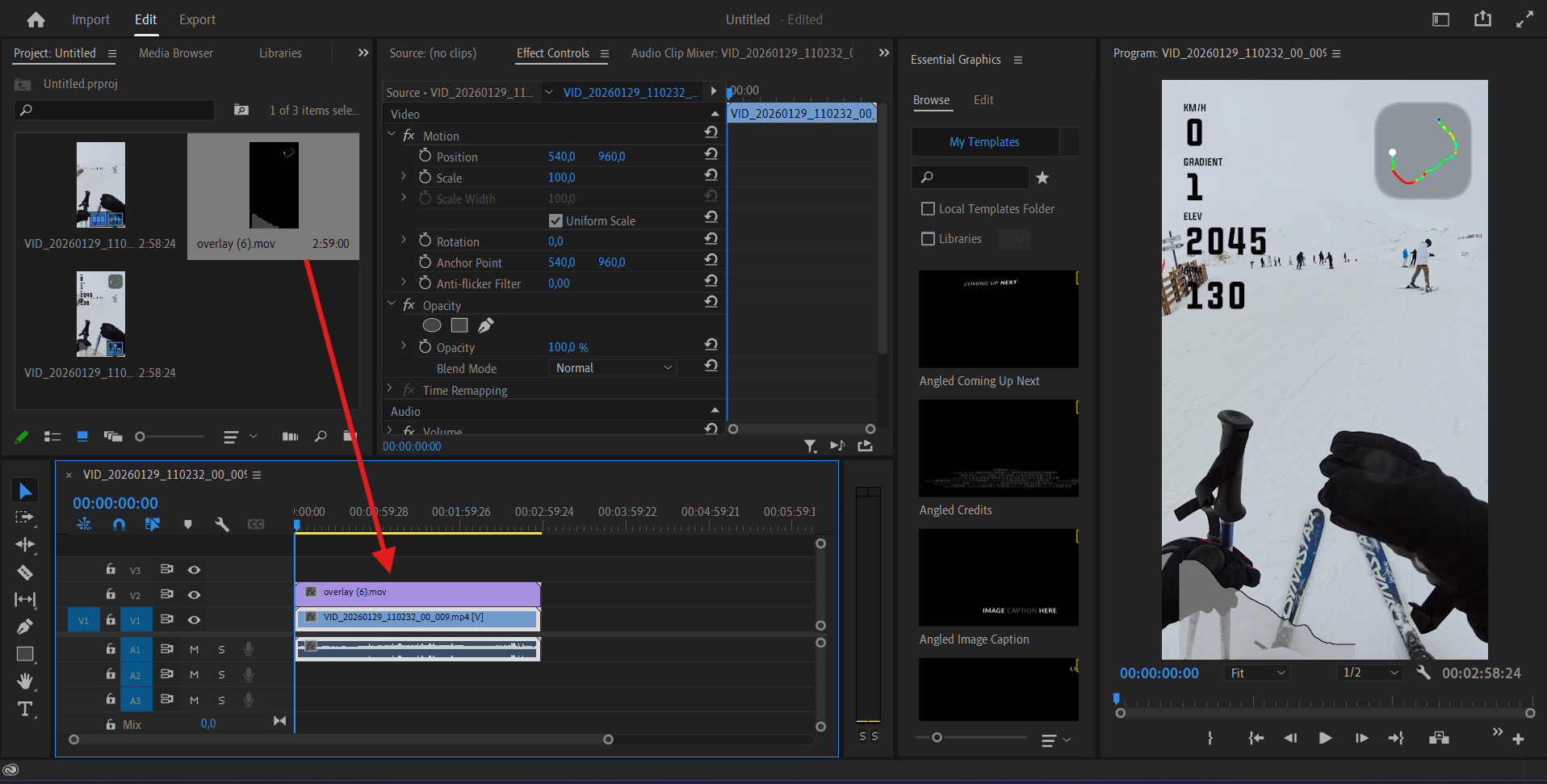Click the Export Frame camera icon
The width and height of the screenshot is (1547, 784).
pos(1438,737)
